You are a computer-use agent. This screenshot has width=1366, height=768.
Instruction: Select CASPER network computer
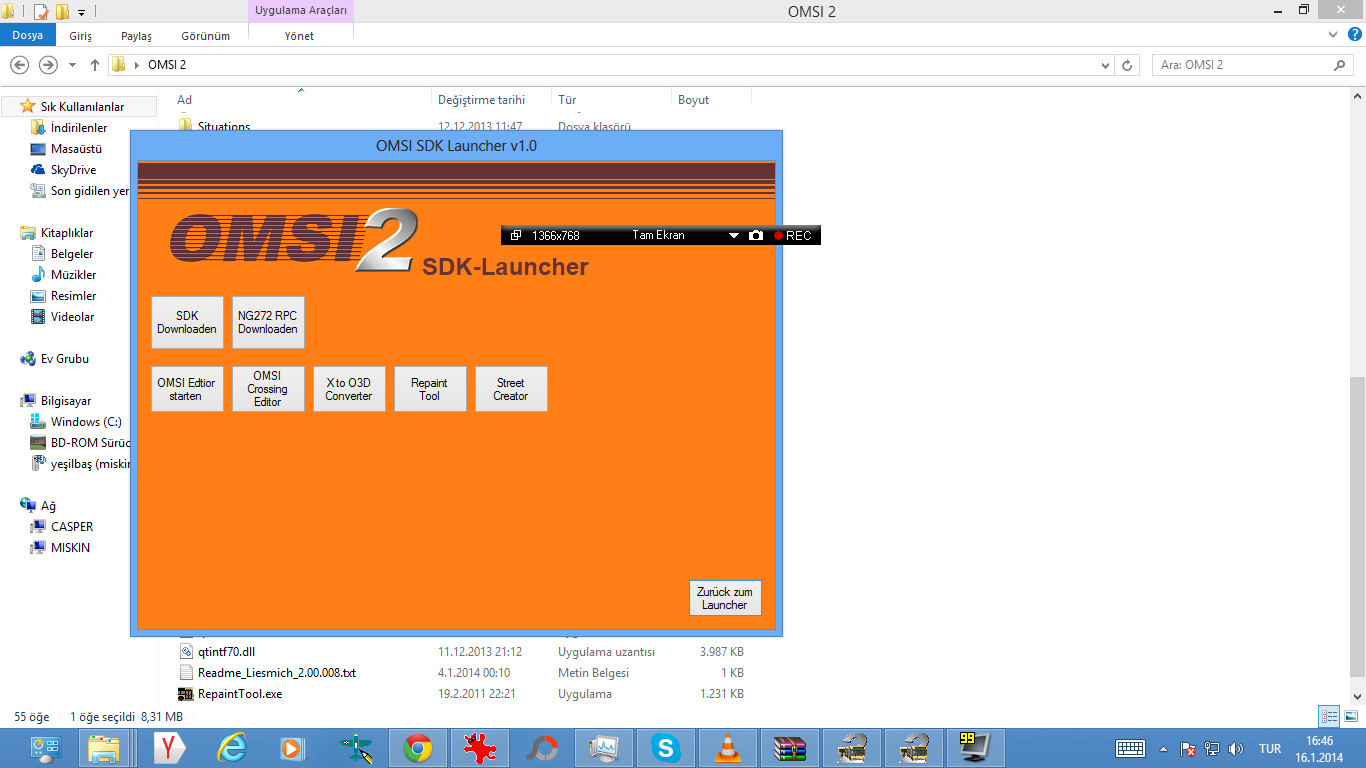(x=72, y=527)
